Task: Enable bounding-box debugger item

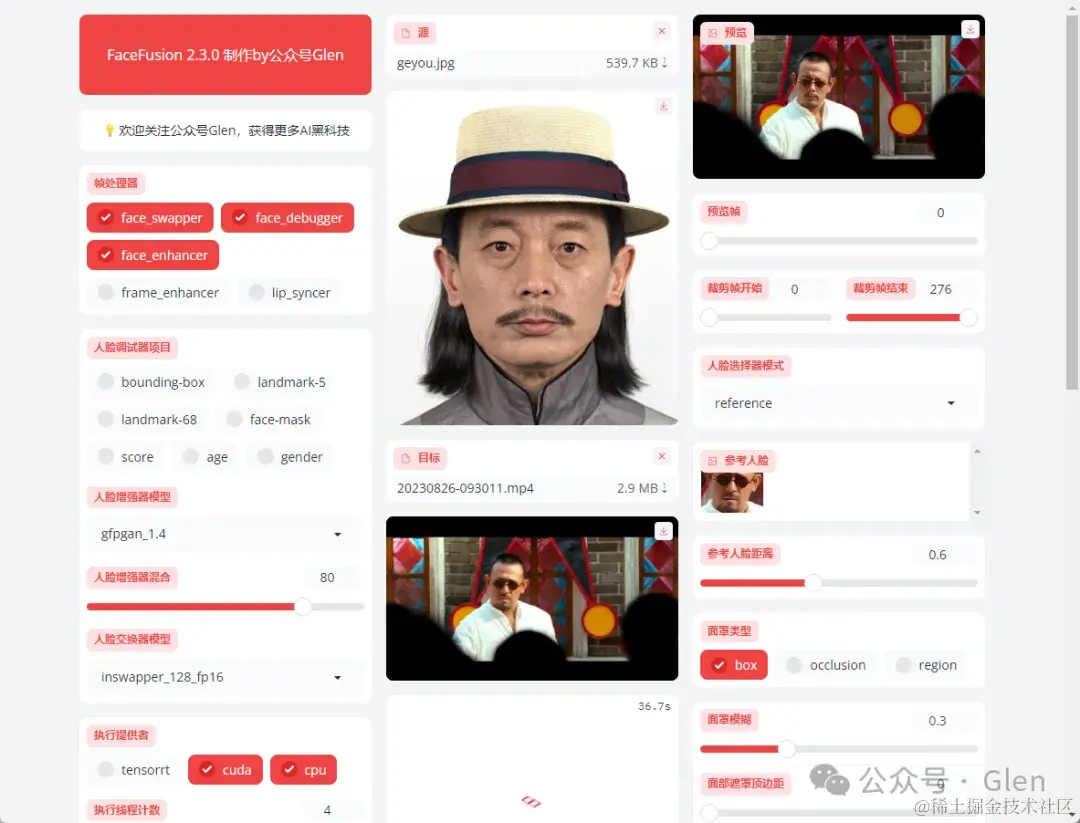Action: pyautogui.click(x=151, y=382)
